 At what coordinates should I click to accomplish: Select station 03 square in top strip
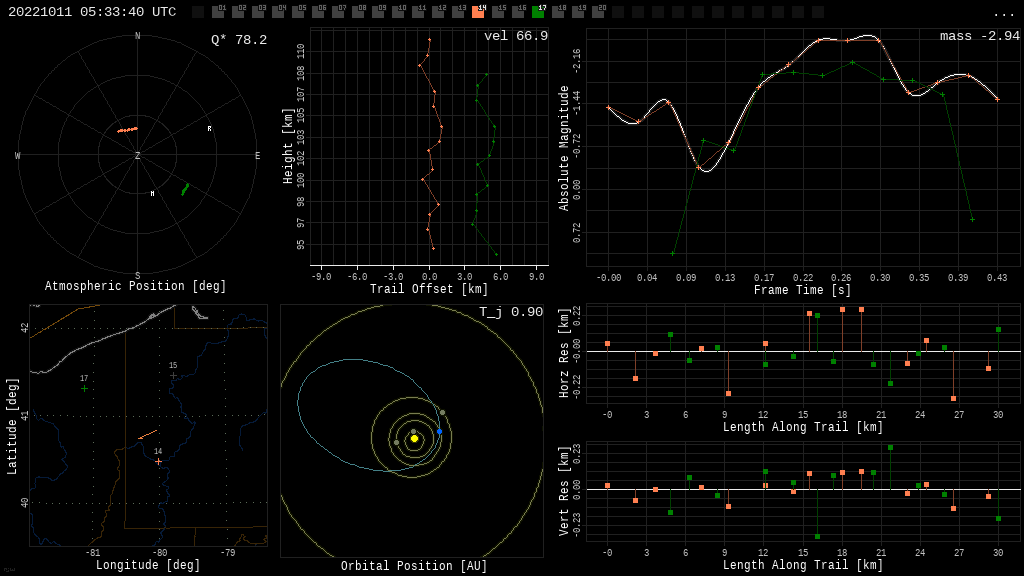point(258,12)
